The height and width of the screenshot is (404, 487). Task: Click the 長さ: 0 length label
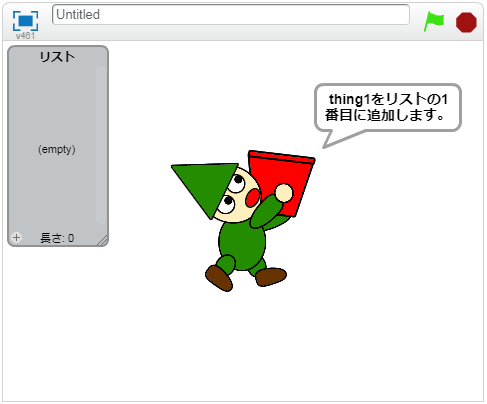(57, 238)
